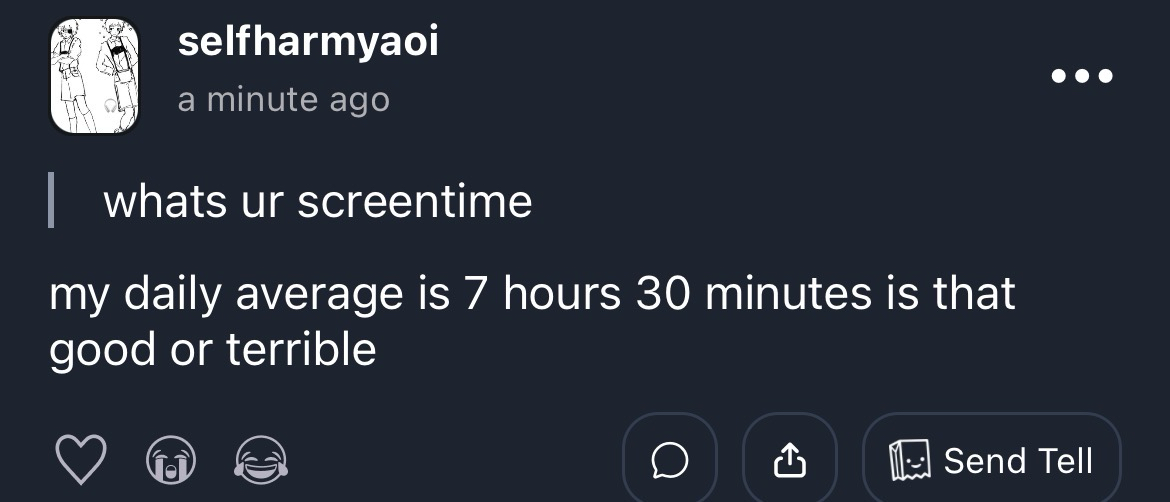
Task: React with the crying face emoji
Action: coord(170,461)
